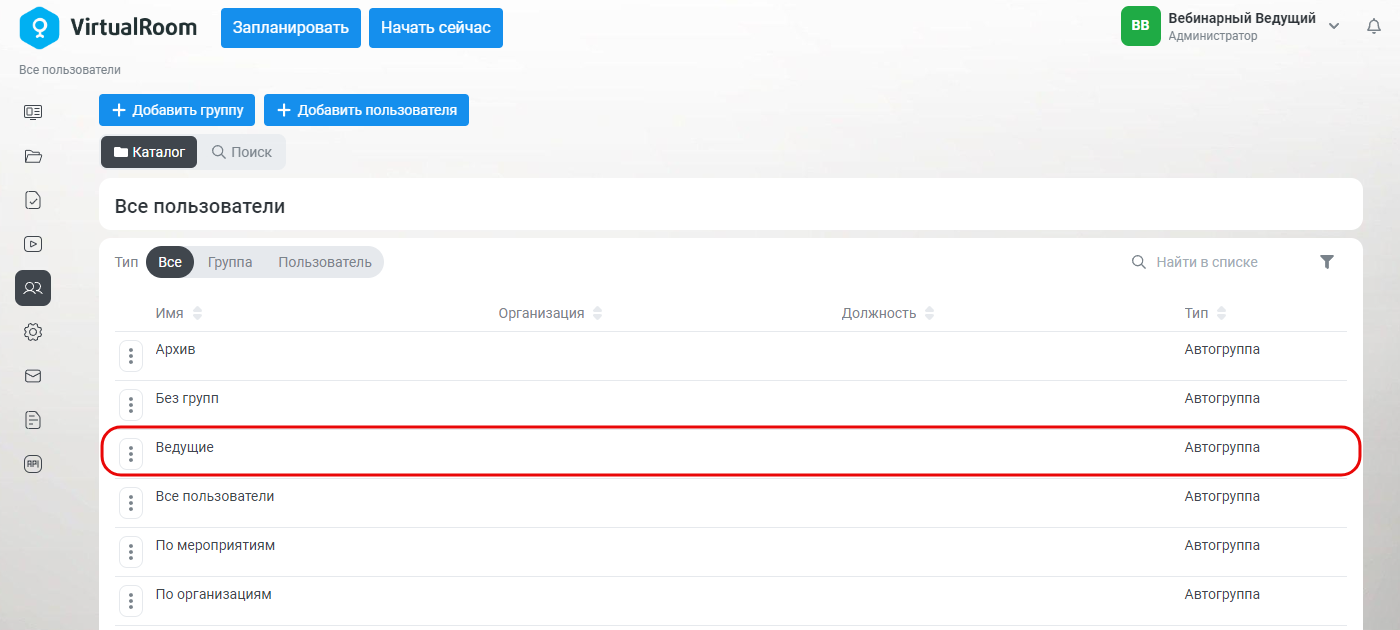Open three-dot menu for Все пользователи row
This screenshot has height=630, width=1400.
[131, 503]
